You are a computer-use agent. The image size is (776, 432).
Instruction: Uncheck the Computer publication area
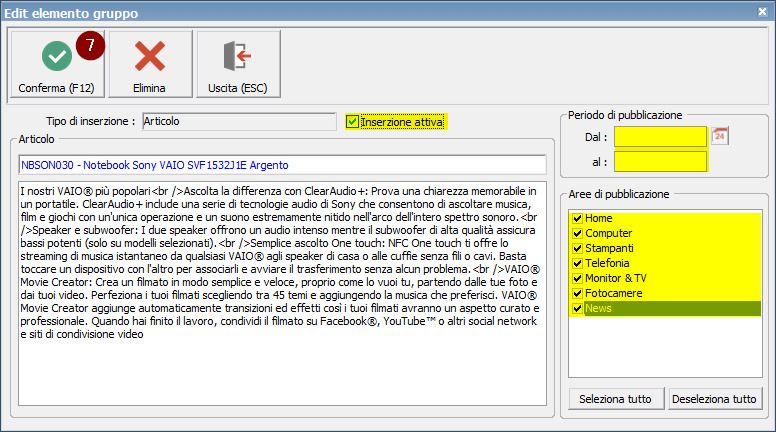(577, 233)
